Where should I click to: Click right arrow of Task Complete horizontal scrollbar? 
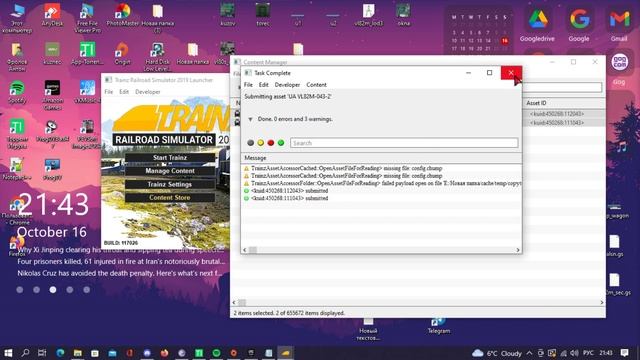518,250
